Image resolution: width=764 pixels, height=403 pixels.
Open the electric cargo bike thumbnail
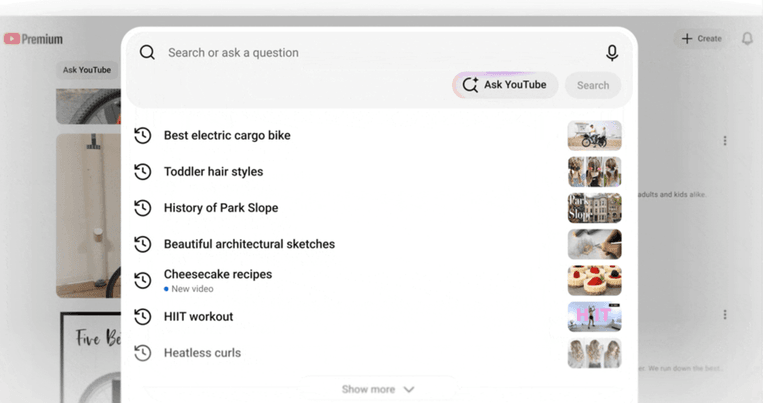594,135
